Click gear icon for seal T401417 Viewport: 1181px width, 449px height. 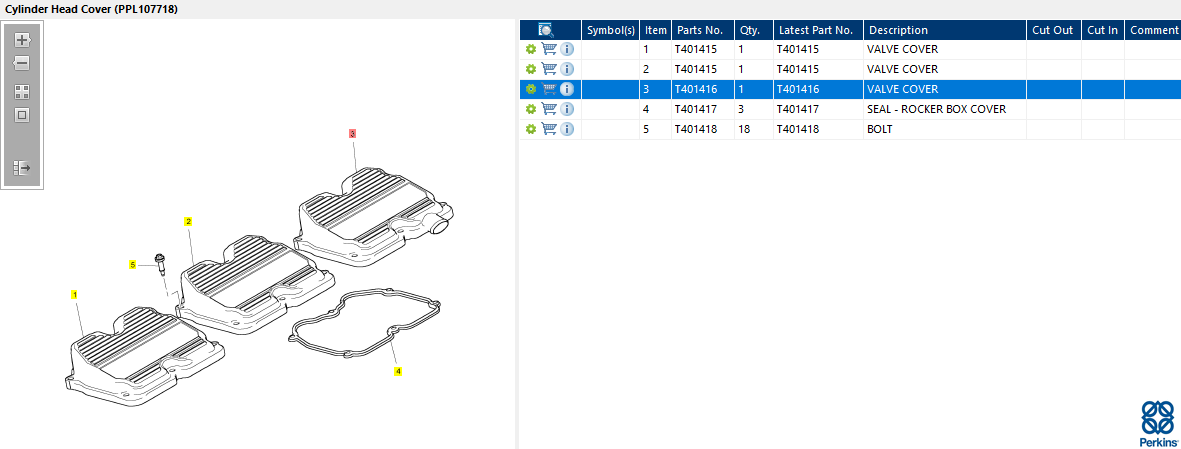click(x=531, y=109)
